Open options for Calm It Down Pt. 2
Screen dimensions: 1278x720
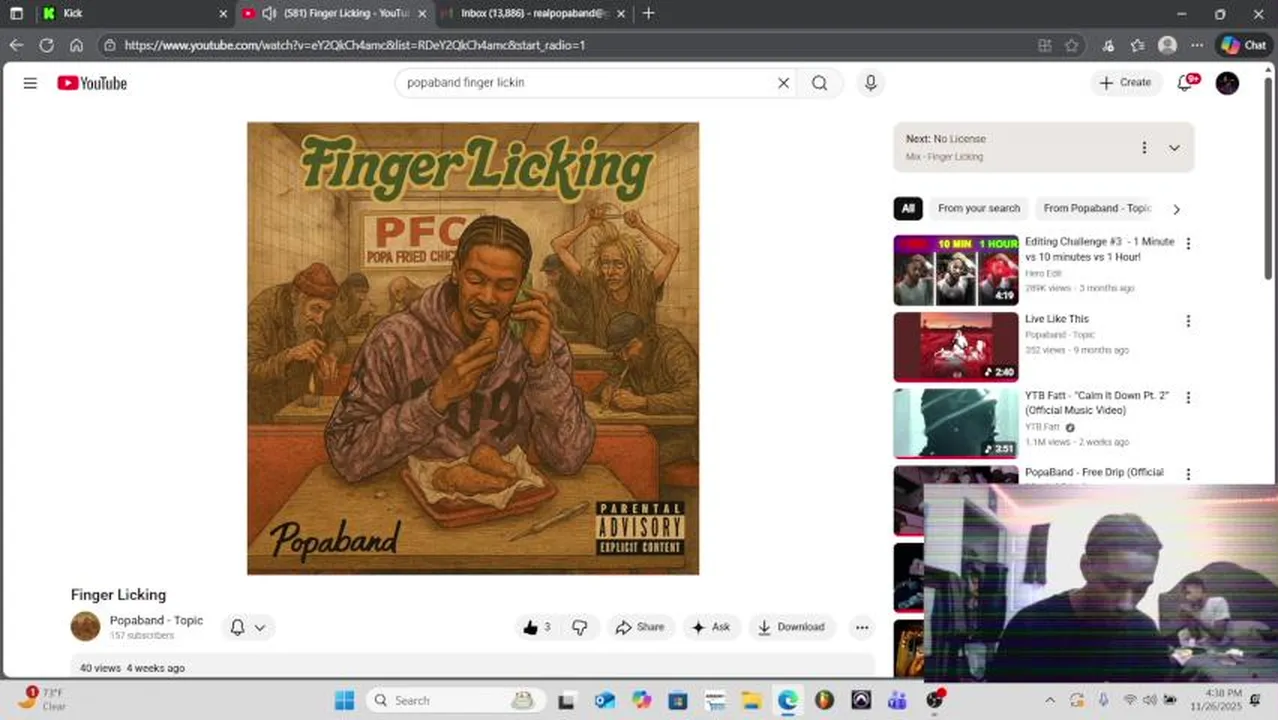point(1188,397)
